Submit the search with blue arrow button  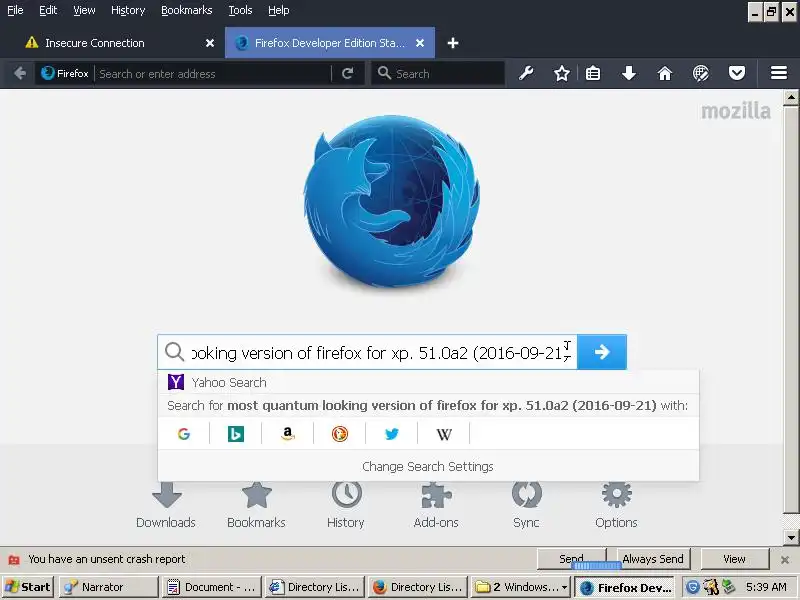[602, 352]
